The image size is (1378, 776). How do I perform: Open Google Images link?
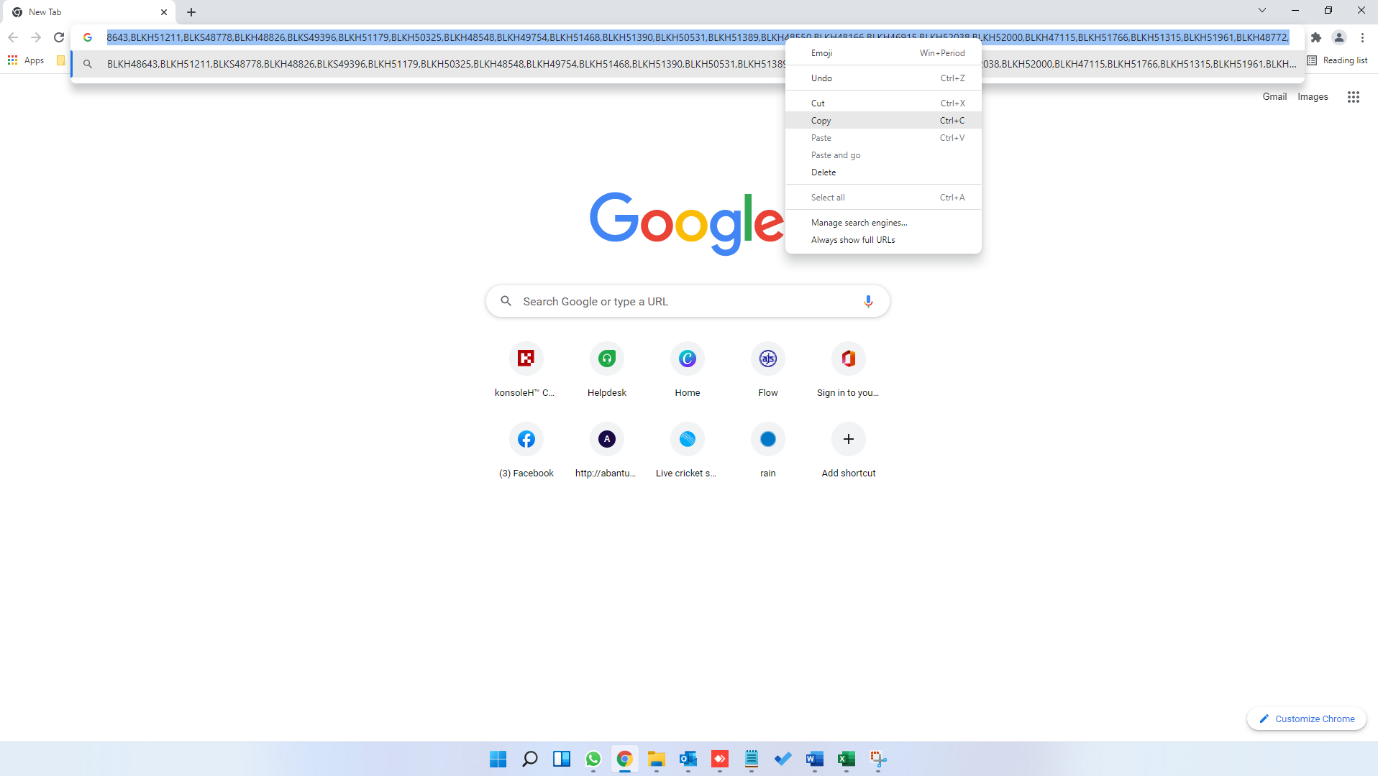coord(1313,97)
